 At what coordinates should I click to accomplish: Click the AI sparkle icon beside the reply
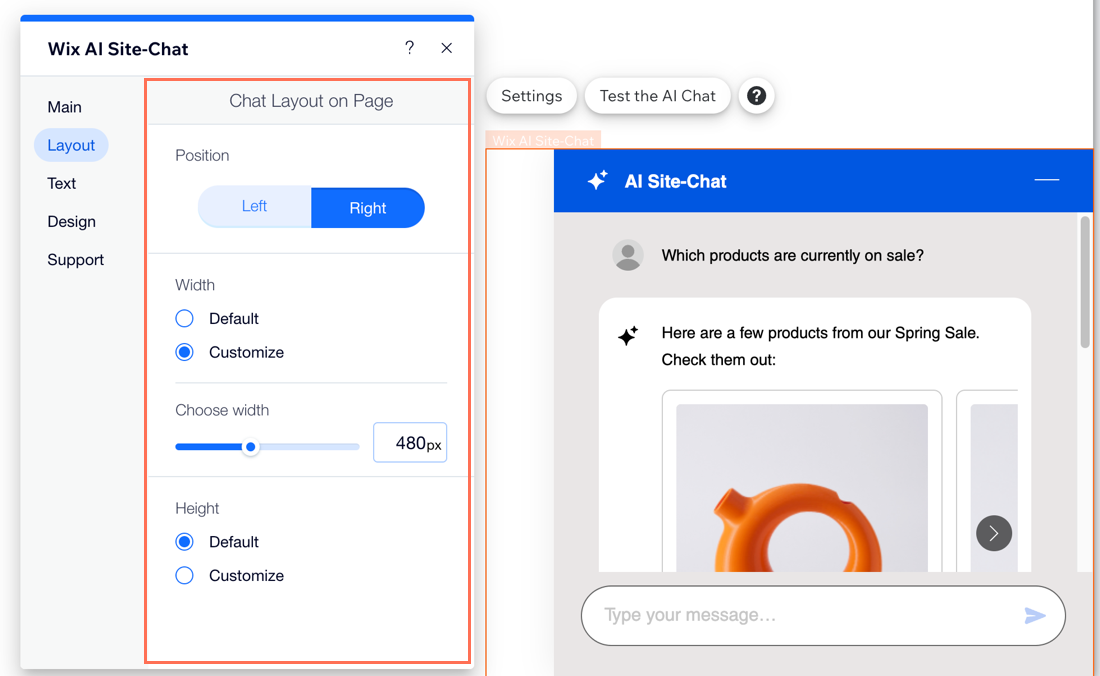(628, 335)
